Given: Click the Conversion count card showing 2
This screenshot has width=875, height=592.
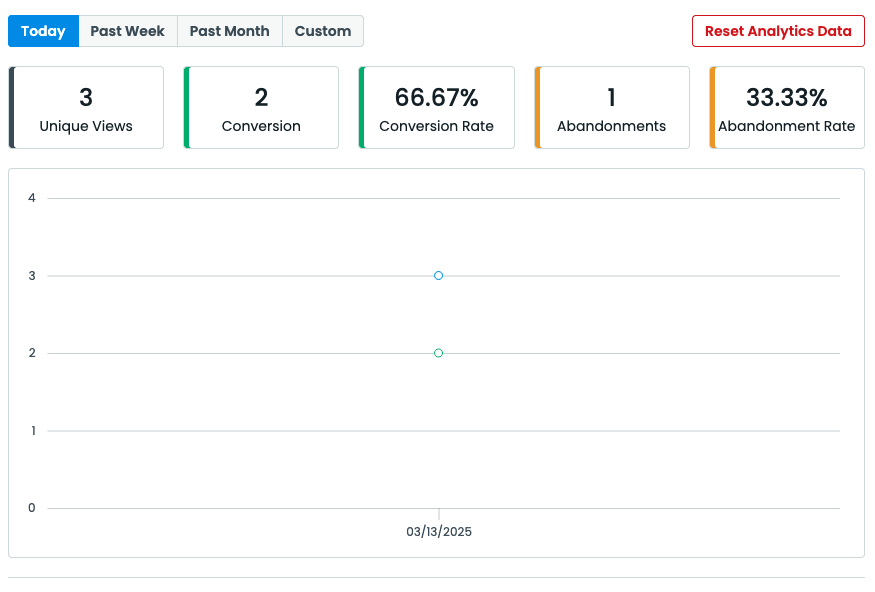Looking at the screenshot, I should pyautogui.click(x=261, y=108).
